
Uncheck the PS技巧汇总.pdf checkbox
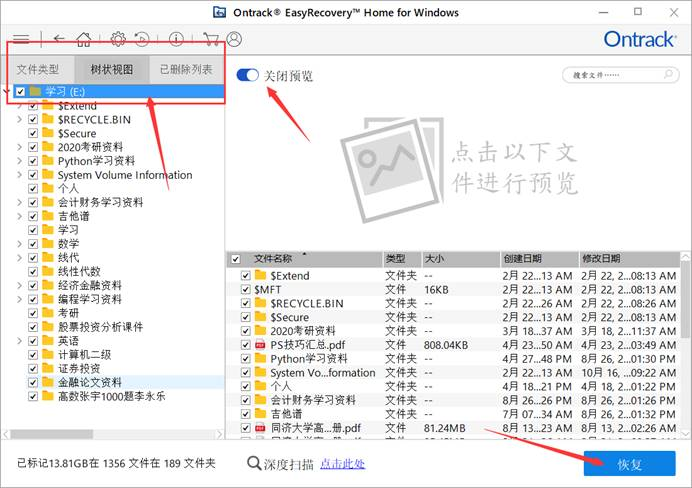[x=246, y=345]
